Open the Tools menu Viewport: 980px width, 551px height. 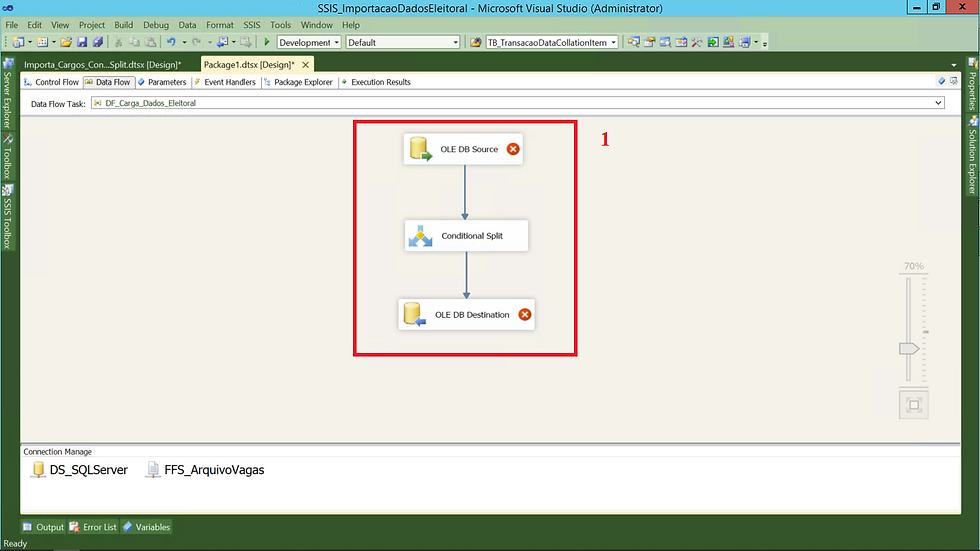point(281,25)
